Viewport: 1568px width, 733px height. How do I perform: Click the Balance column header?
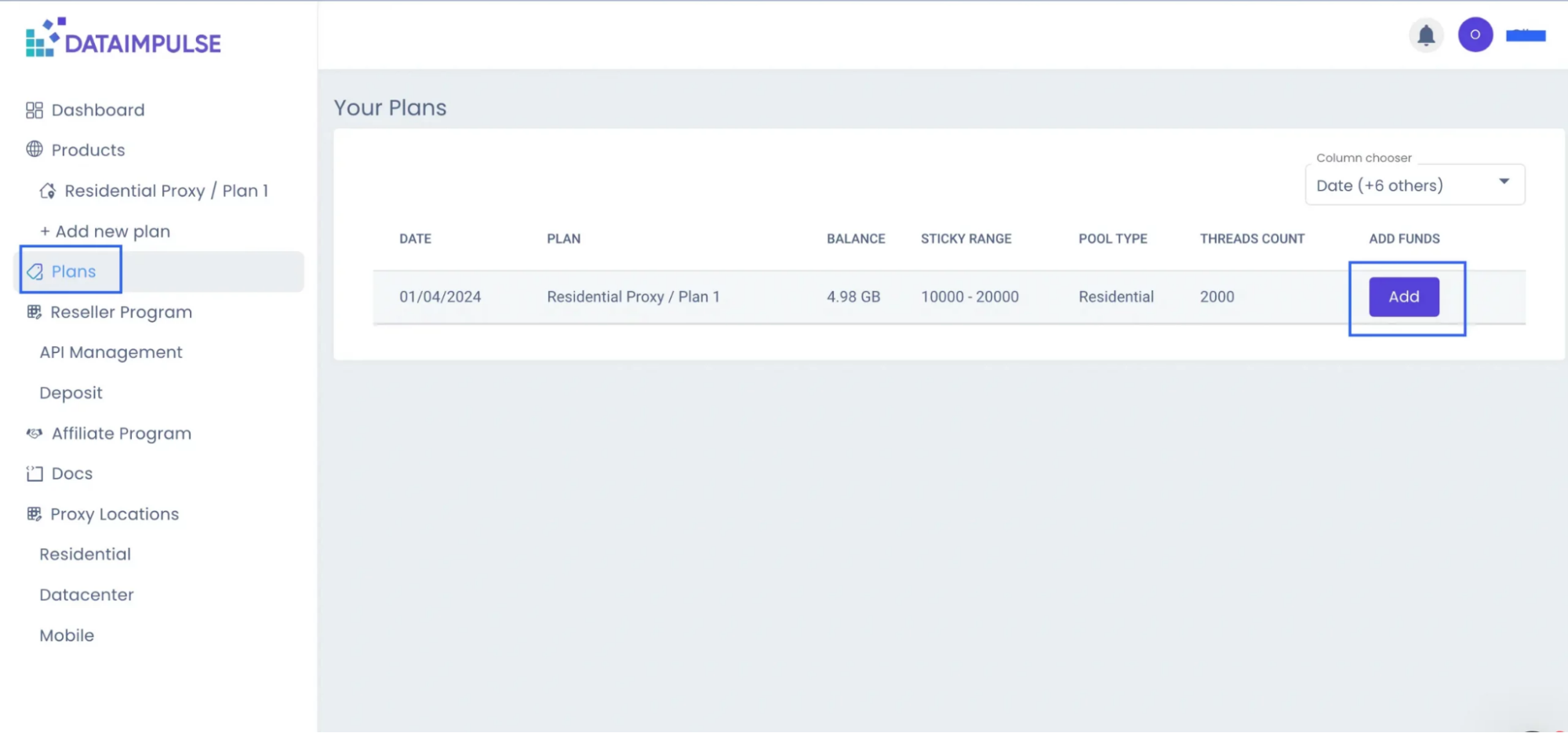(855, 239)
